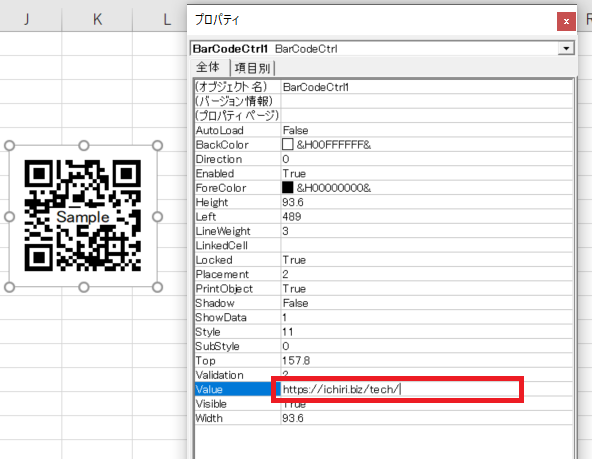Open the BarCodeCtrl1 object dropdown
Screen dimensions: 592x459
coord(566,48)
